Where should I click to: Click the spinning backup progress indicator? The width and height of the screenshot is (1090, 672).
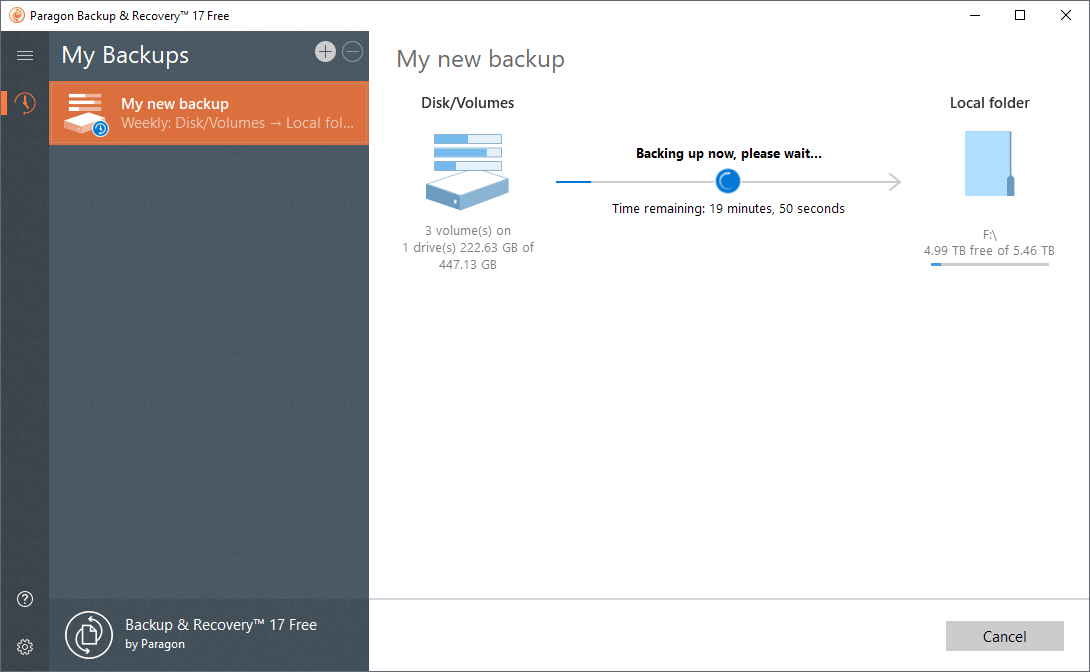[x=728, y=181]
